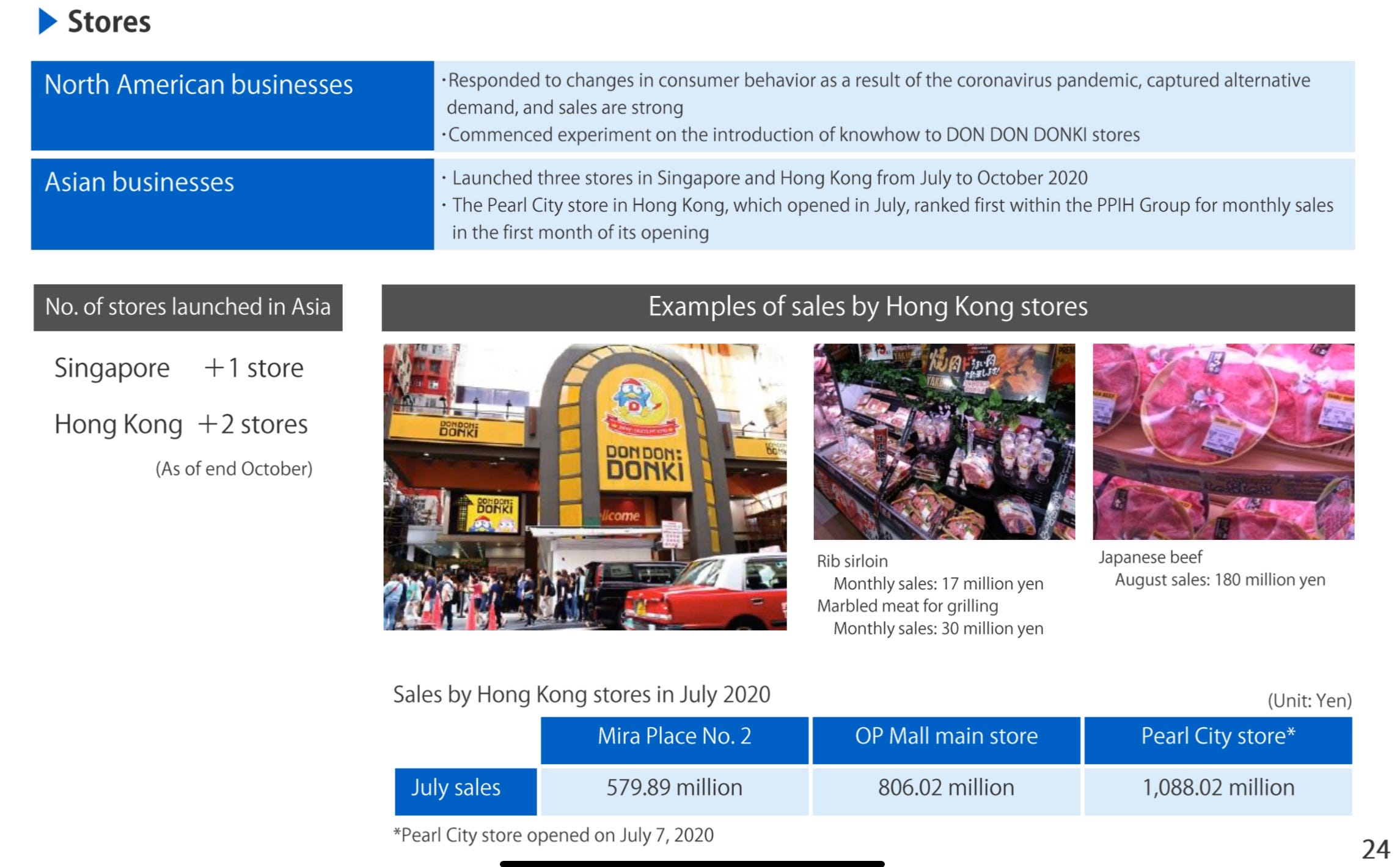Tap the black home indicator bar
This screenshot has height=867, width=1400.
coord(692,863)
